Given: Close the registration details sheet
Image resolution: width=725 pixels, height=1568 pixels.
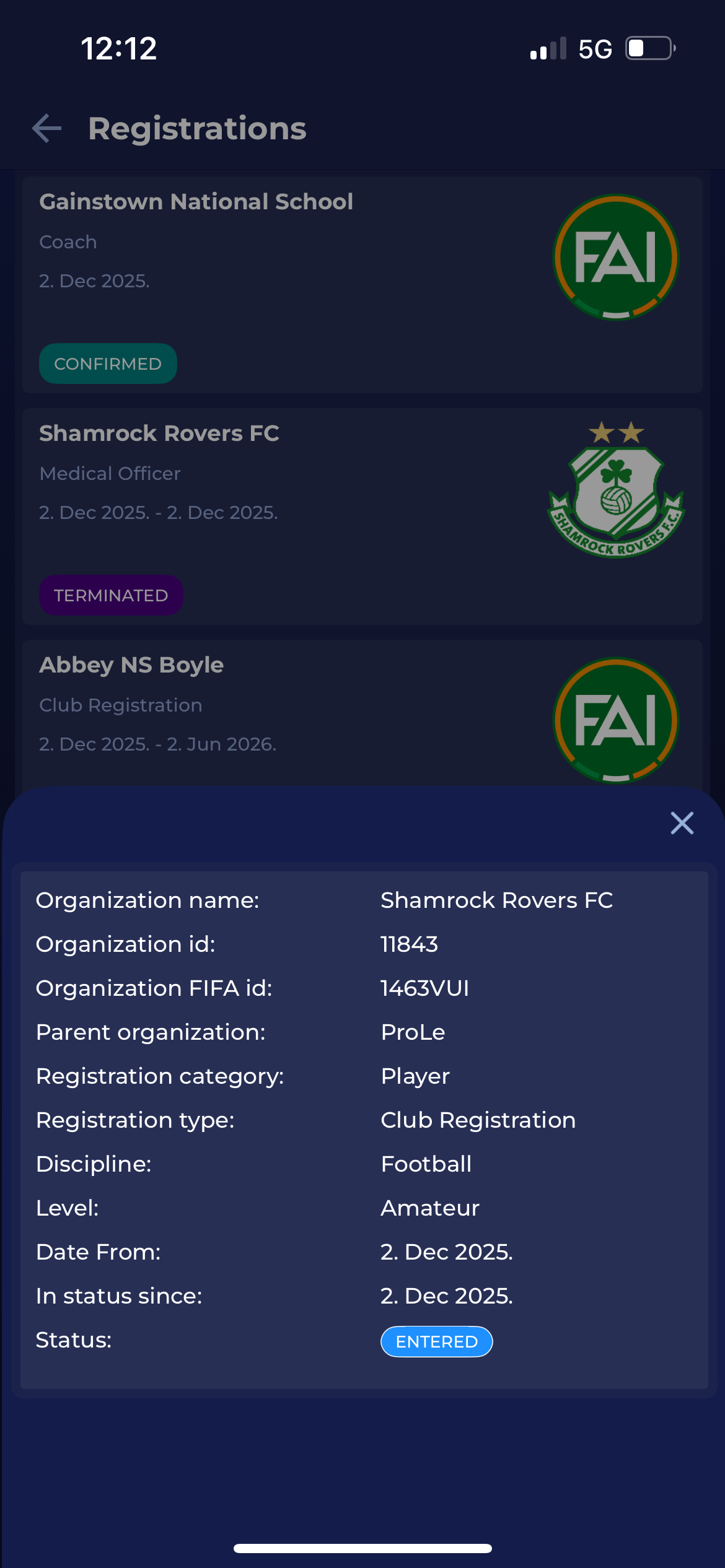Looking at the screenshot, I should pyautogui.click(x=682, y=823).
